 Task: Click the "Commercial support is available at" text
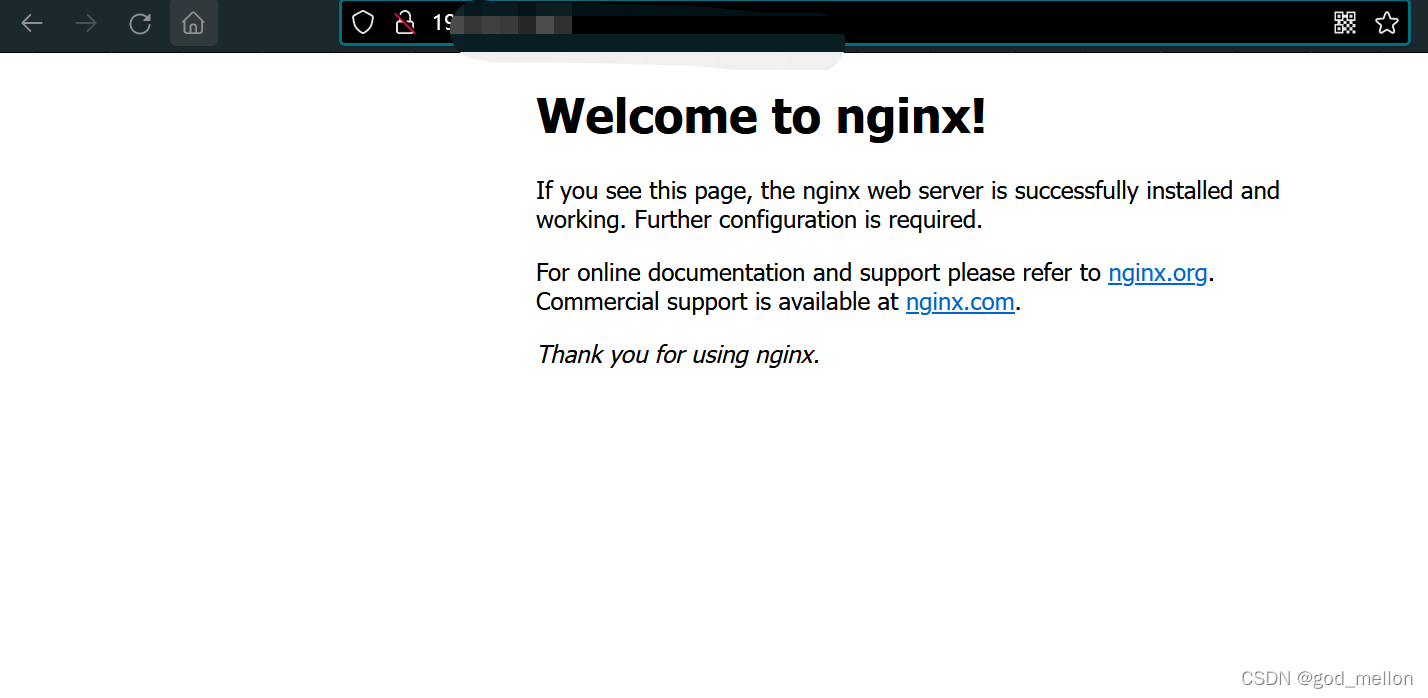tap(717, 301)
